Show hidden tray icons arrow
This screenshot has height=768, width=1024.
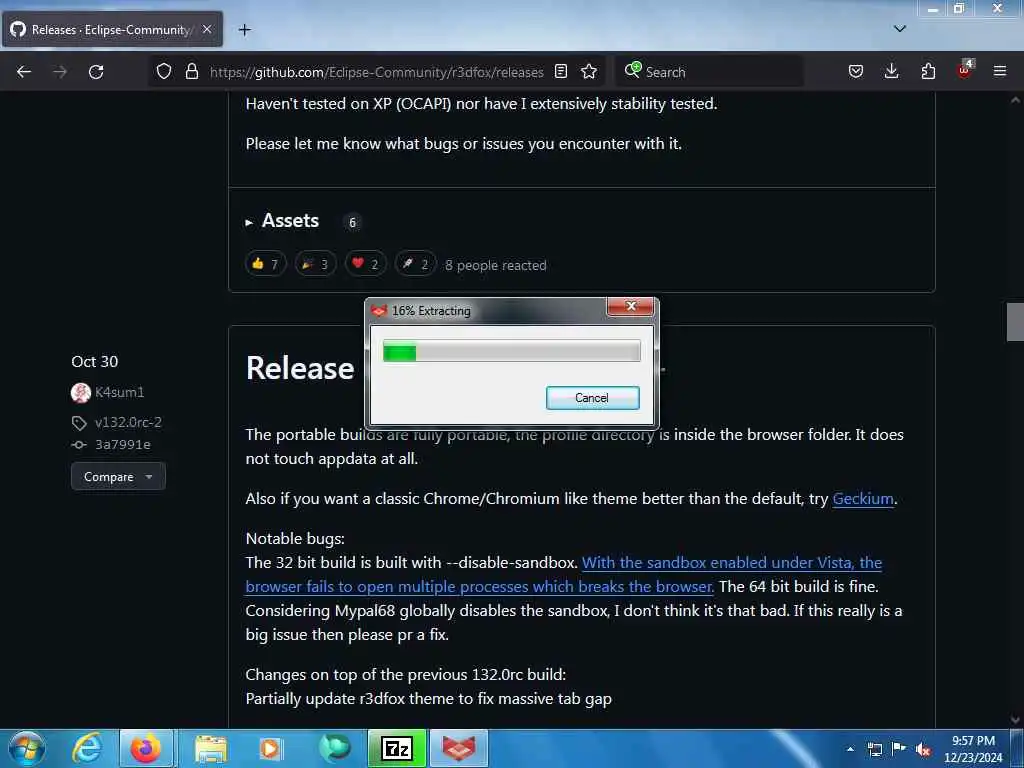coord(850,749)
